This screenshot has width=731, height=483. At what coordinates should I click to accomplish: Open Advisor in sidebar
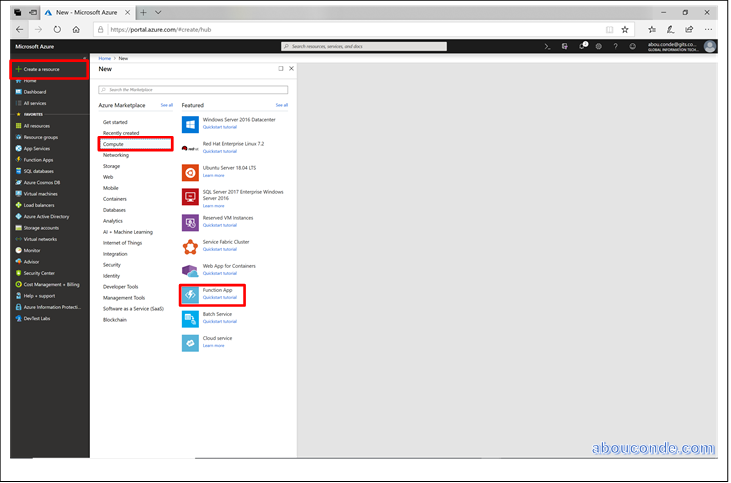31,262
